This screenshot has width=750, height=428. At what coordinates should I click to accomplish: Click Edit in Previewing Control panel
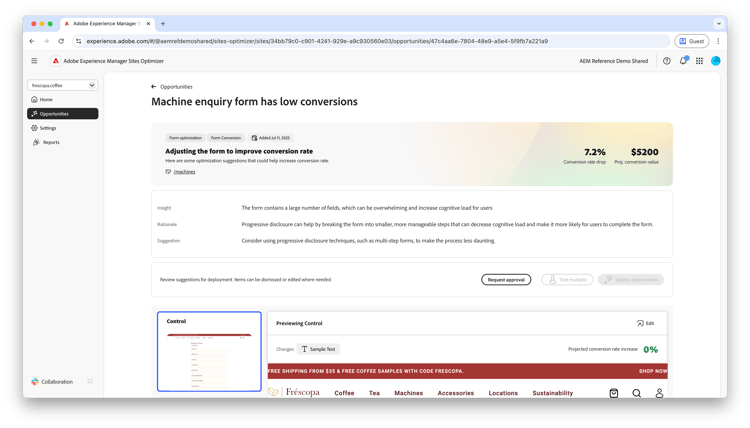coord(646,323)
